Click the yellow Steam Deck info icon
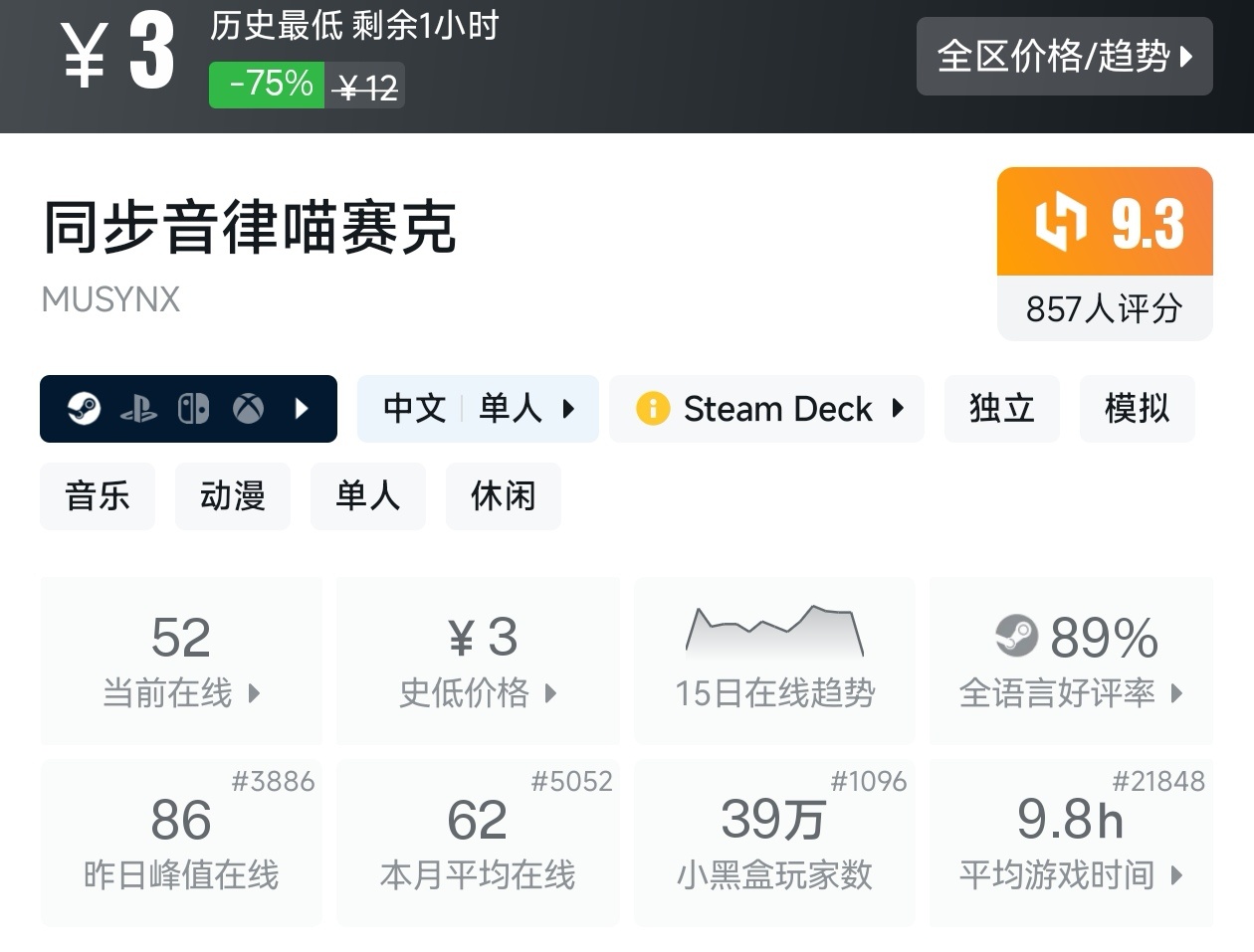Viewport: 1254px width, 952px height. [x=653, y=409]
